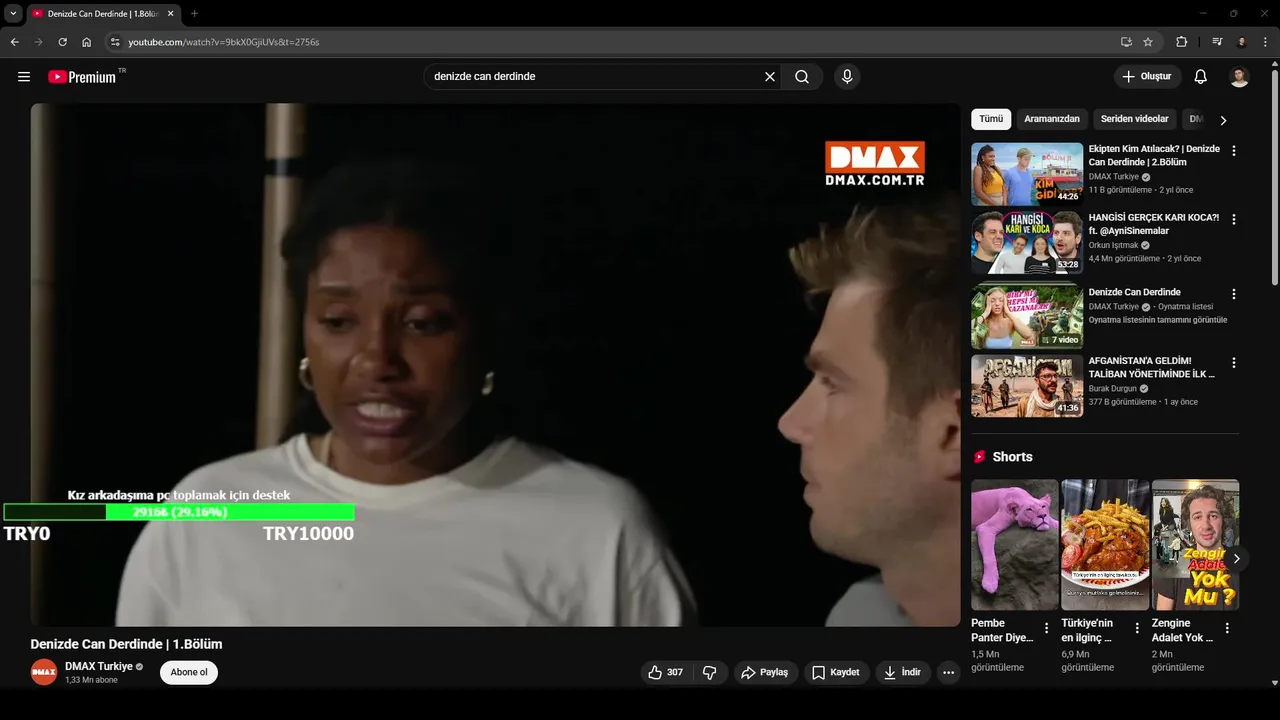Open AFGANİSTAN'A GELDİM video thumbnail
This screenshot has width=1280, height=720.
click(1027, 386)
